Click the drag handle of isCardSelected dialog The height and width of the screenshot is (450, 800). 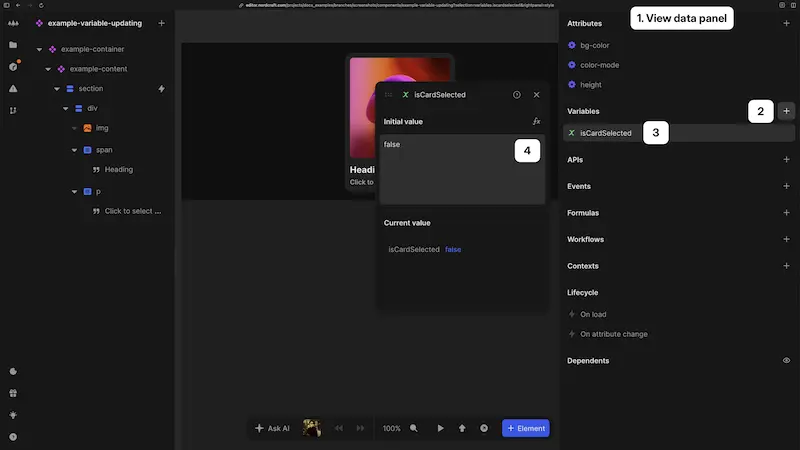(x=388, y=95)
